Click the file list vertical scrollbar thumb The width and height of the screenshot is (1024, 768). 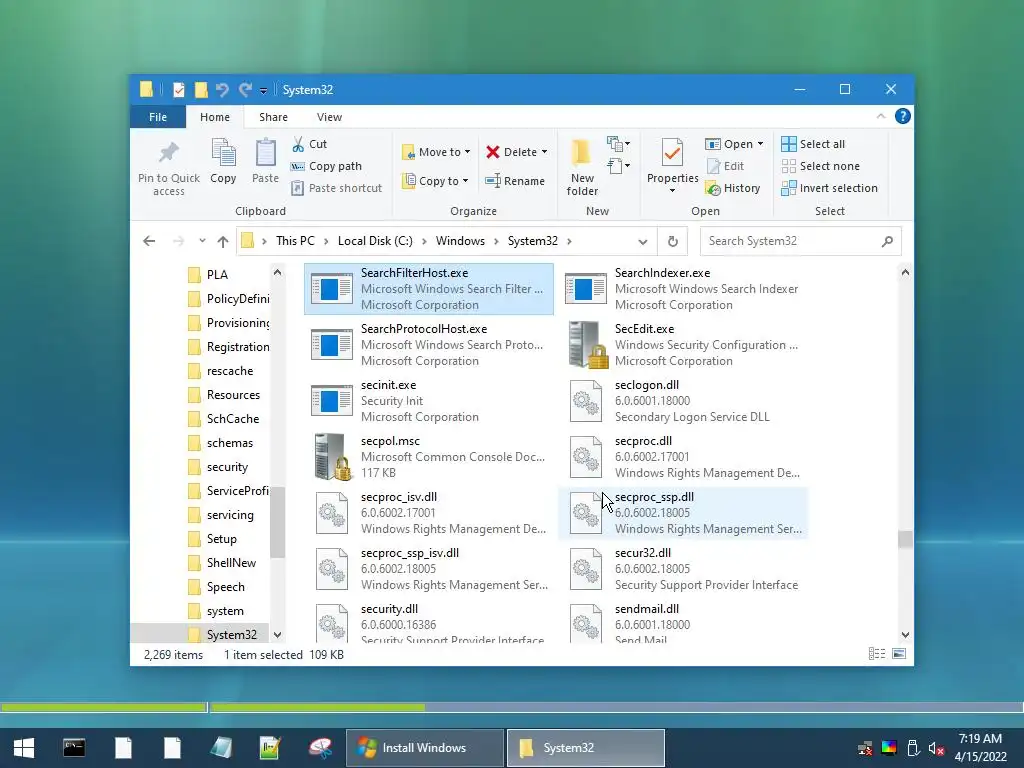tap(905, 539)
